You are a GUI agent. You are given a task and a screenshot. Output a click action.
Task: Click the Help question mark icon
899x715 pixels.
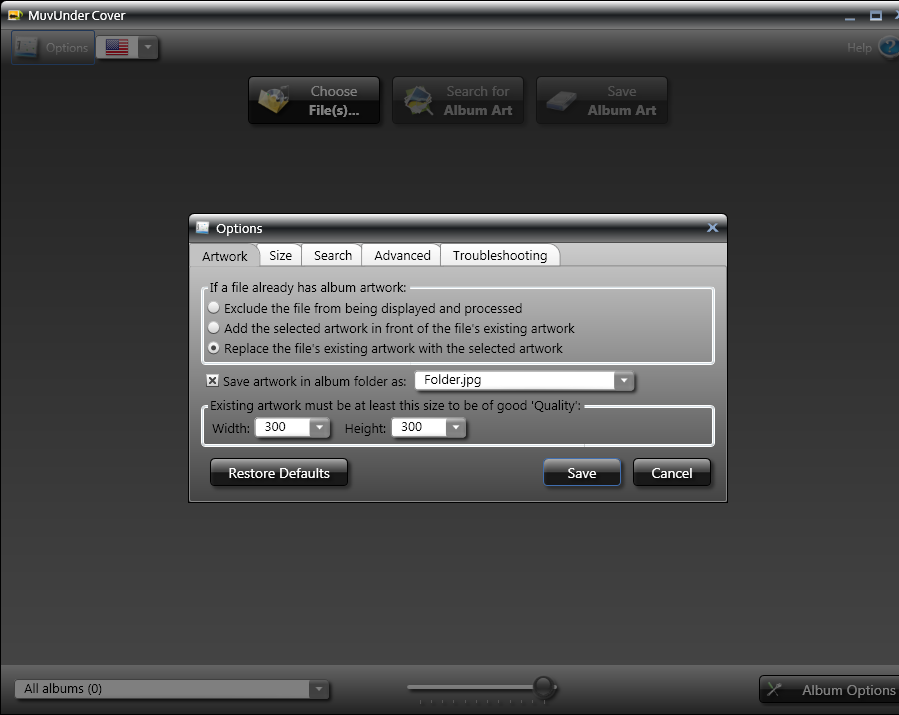click(888, 47)
